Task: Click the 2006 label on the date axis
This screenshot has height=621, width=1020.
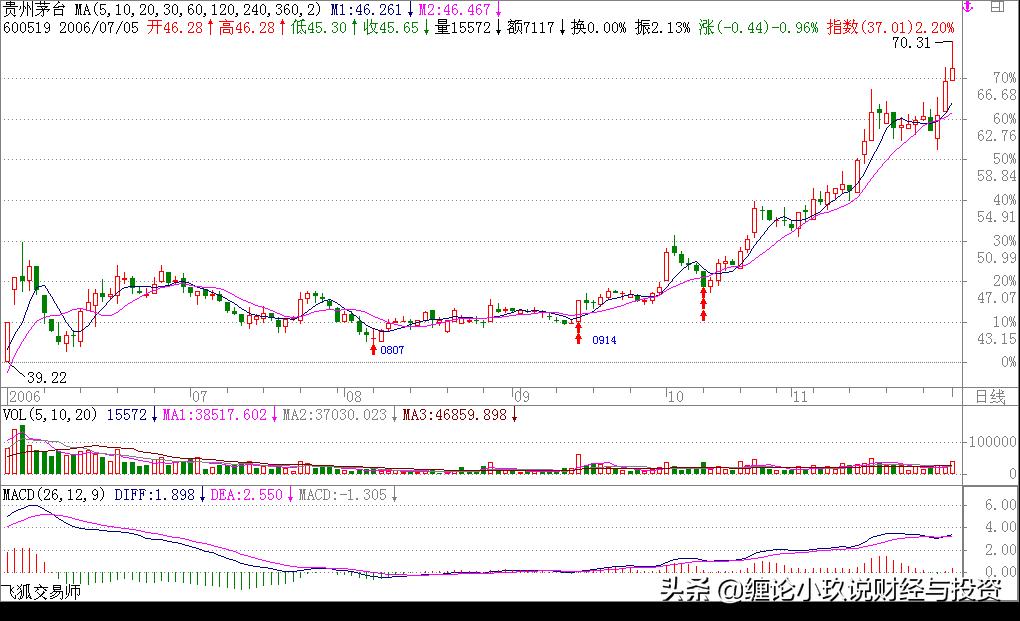Action: (x=25, y=396)
